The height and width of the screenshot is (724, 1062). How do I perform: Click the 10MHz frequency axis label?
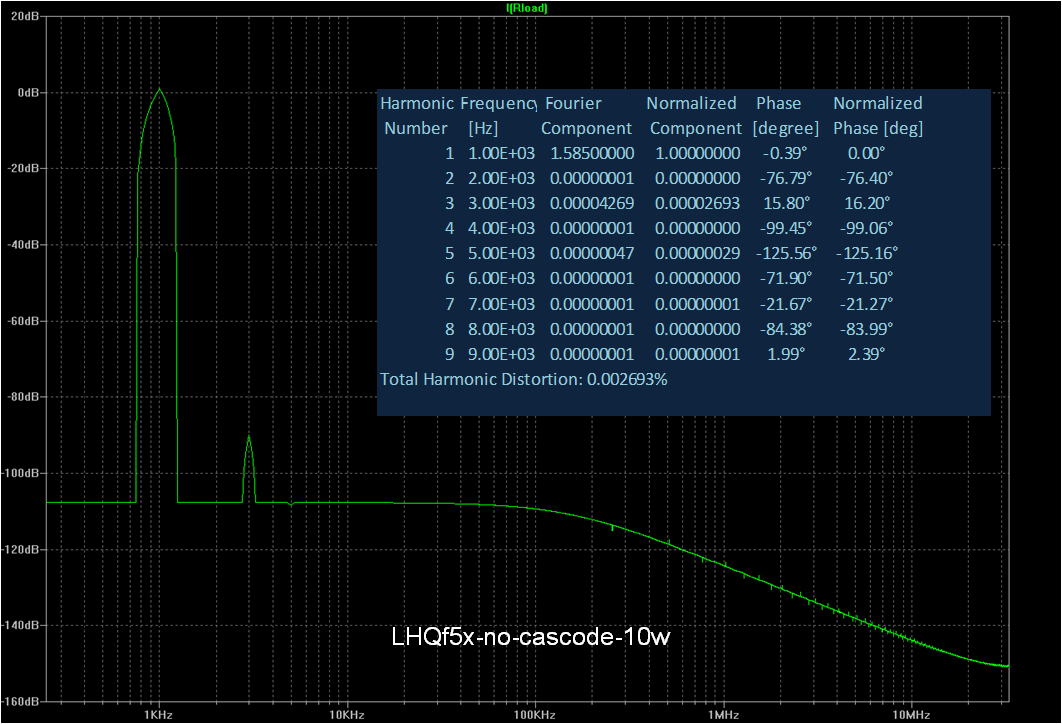(911, 715)
